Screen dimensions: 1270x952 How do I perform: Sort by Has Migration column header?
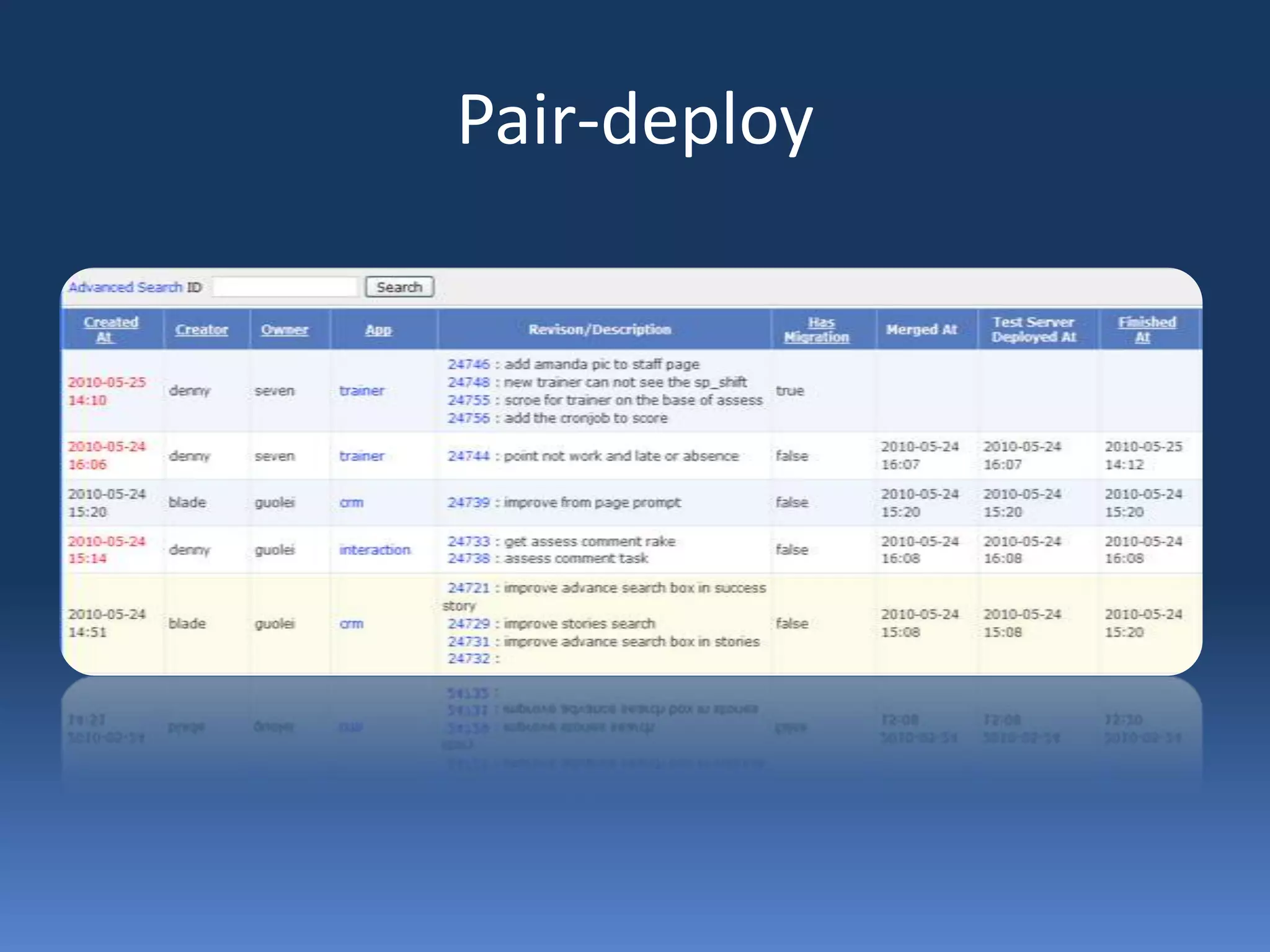817,330
